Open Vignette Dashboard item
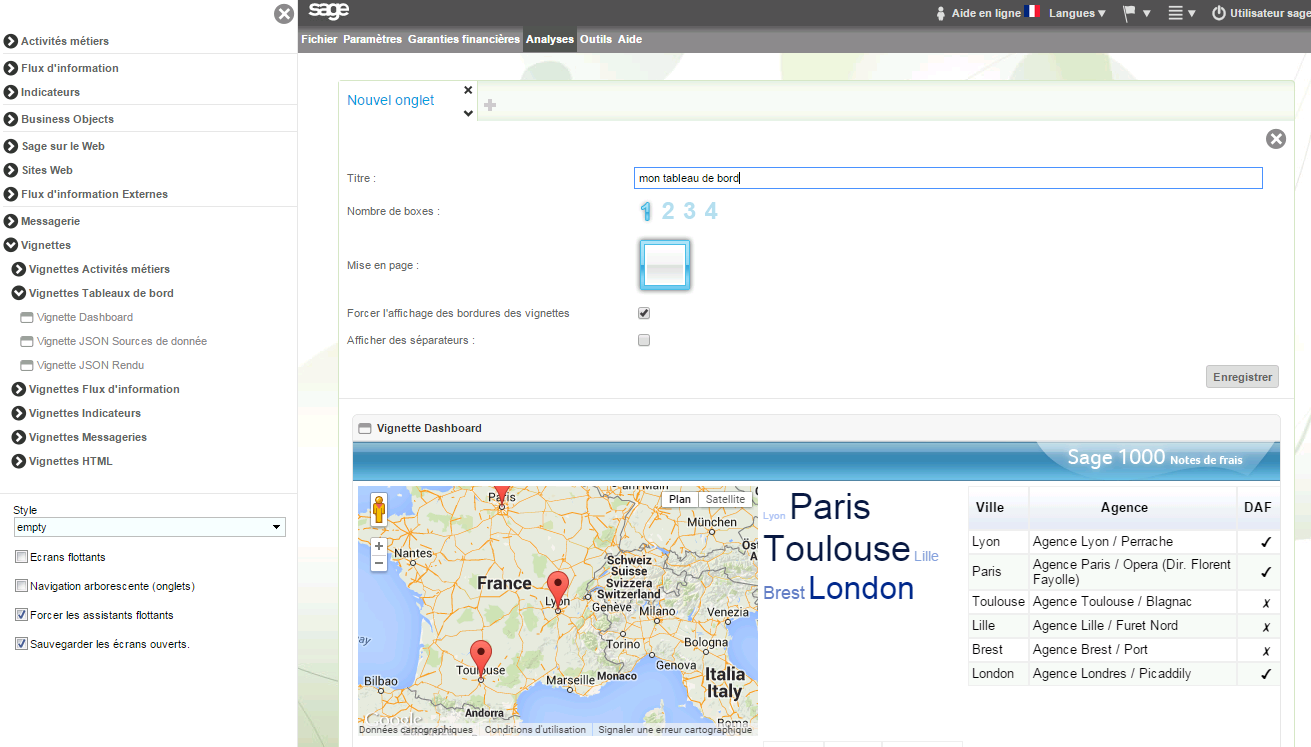The image size is (1311, 747). tap(85, 317)
